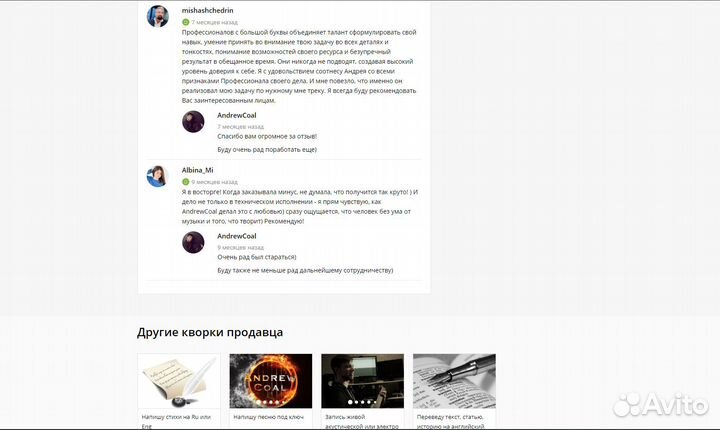Open 'Напишу песню под ключ' kwork title
Viewport: 720px width, 430px height.
[269, 417]
